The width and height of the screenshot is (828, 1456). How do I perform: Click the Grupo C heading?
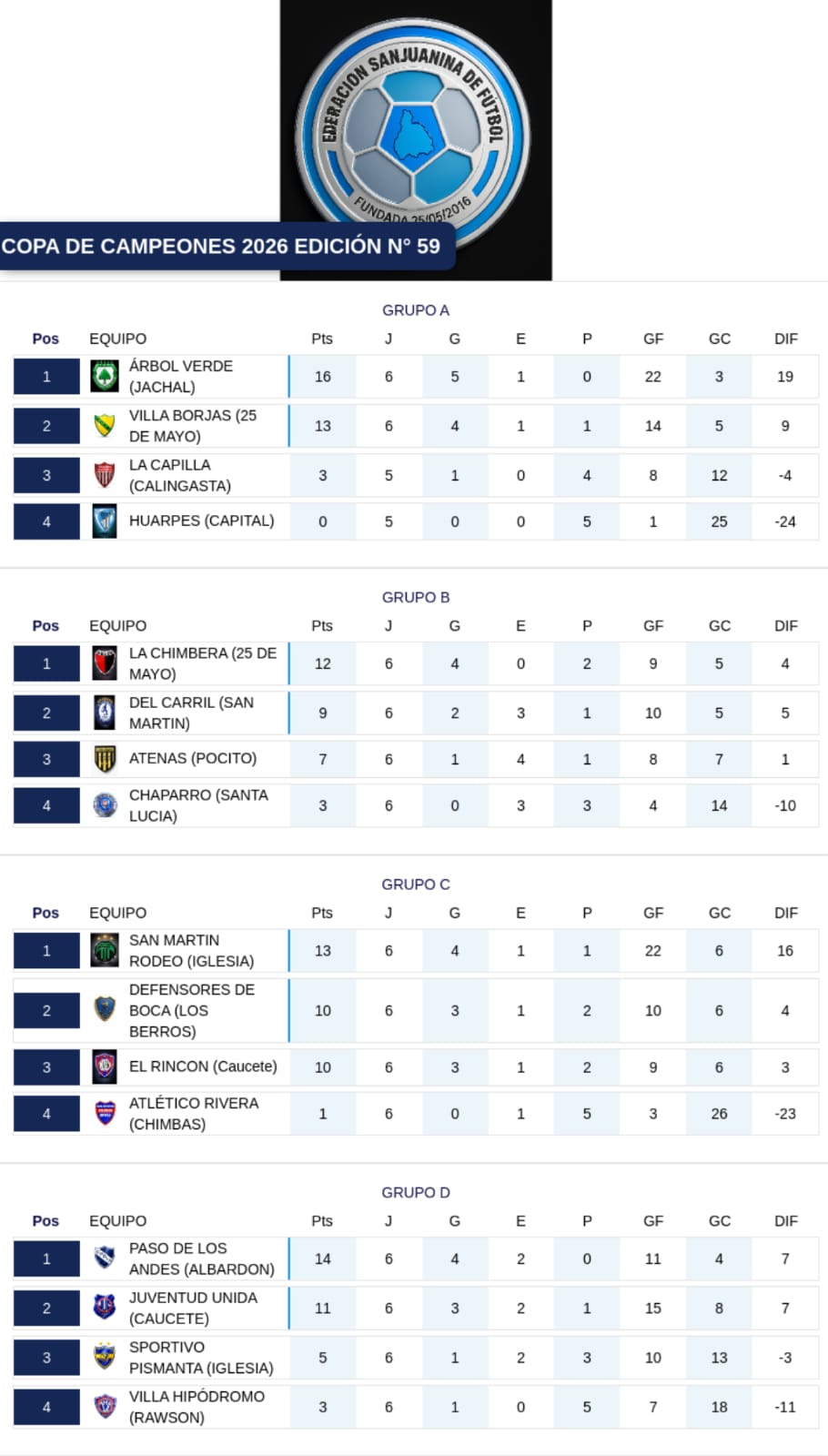415,885
